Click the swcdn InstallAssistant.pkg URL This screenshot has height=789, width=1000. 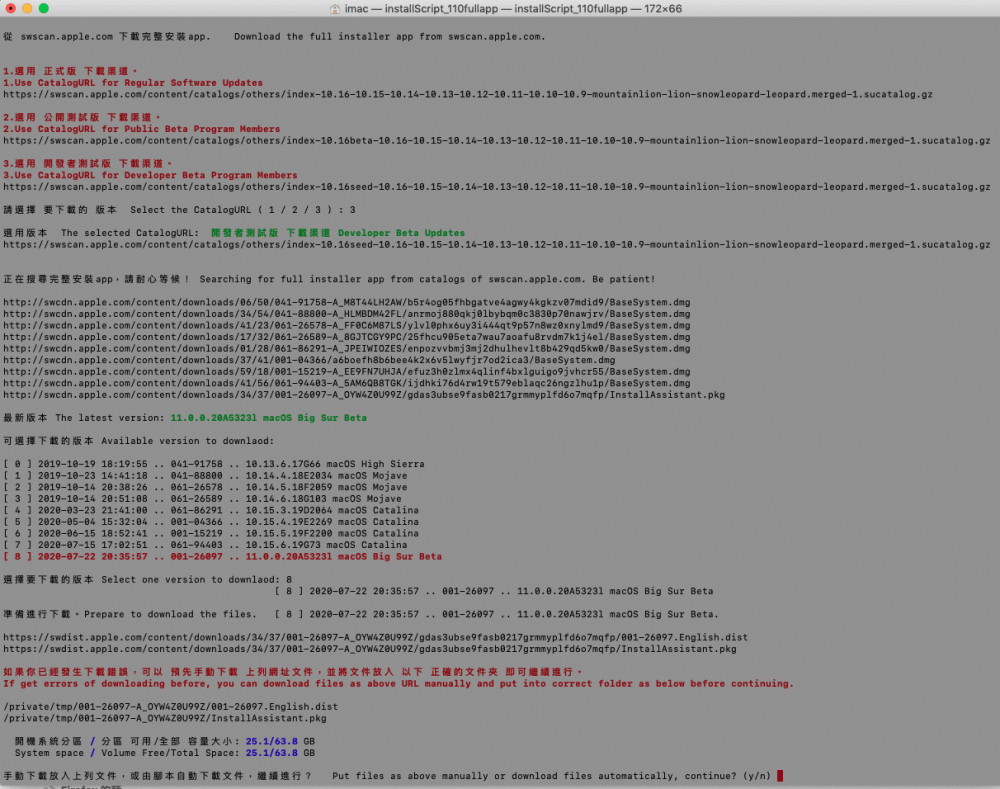point(364,395)
